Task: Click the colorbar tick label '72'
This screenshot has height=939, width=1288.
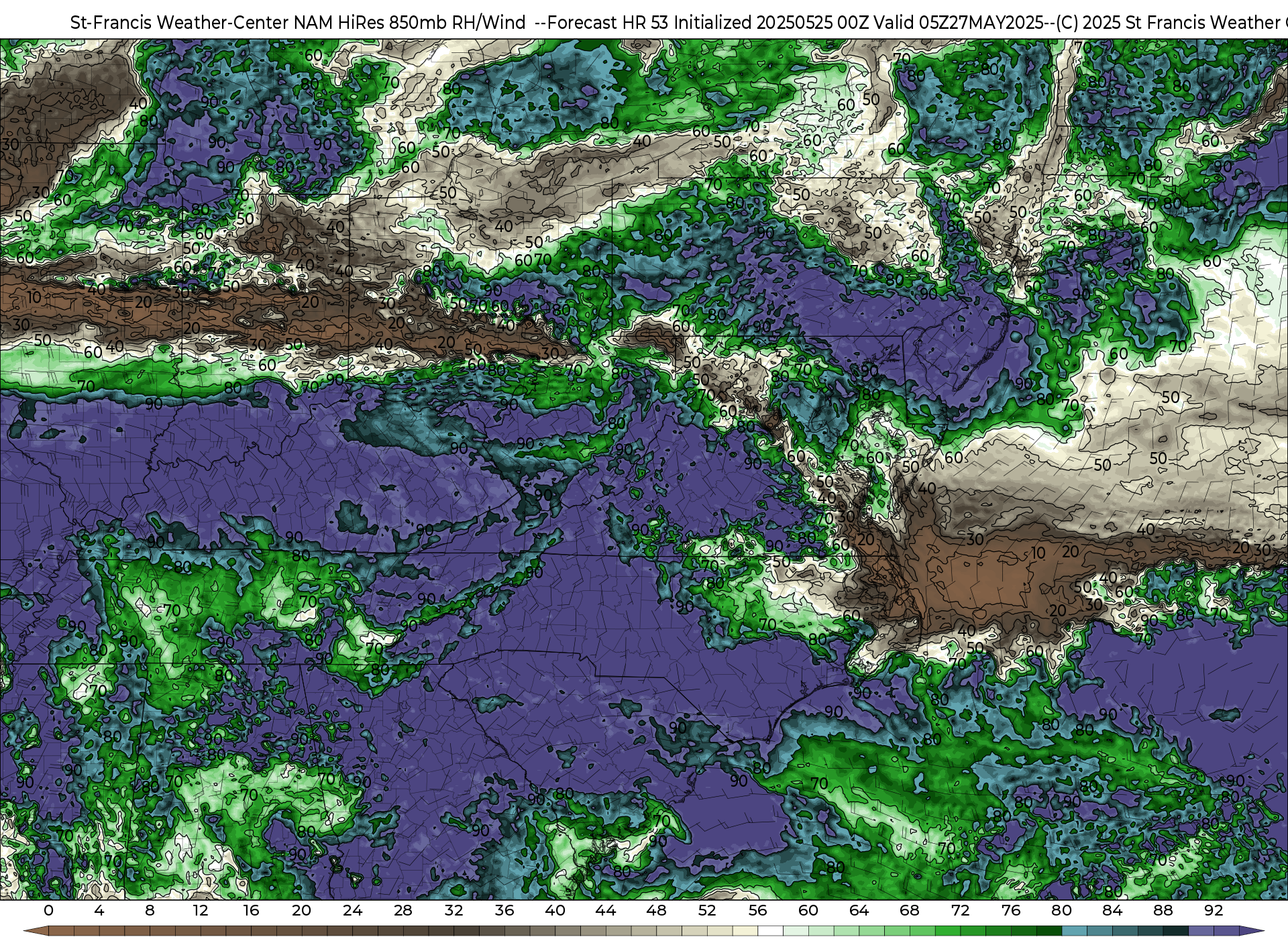Action: (x=960, y=910)
